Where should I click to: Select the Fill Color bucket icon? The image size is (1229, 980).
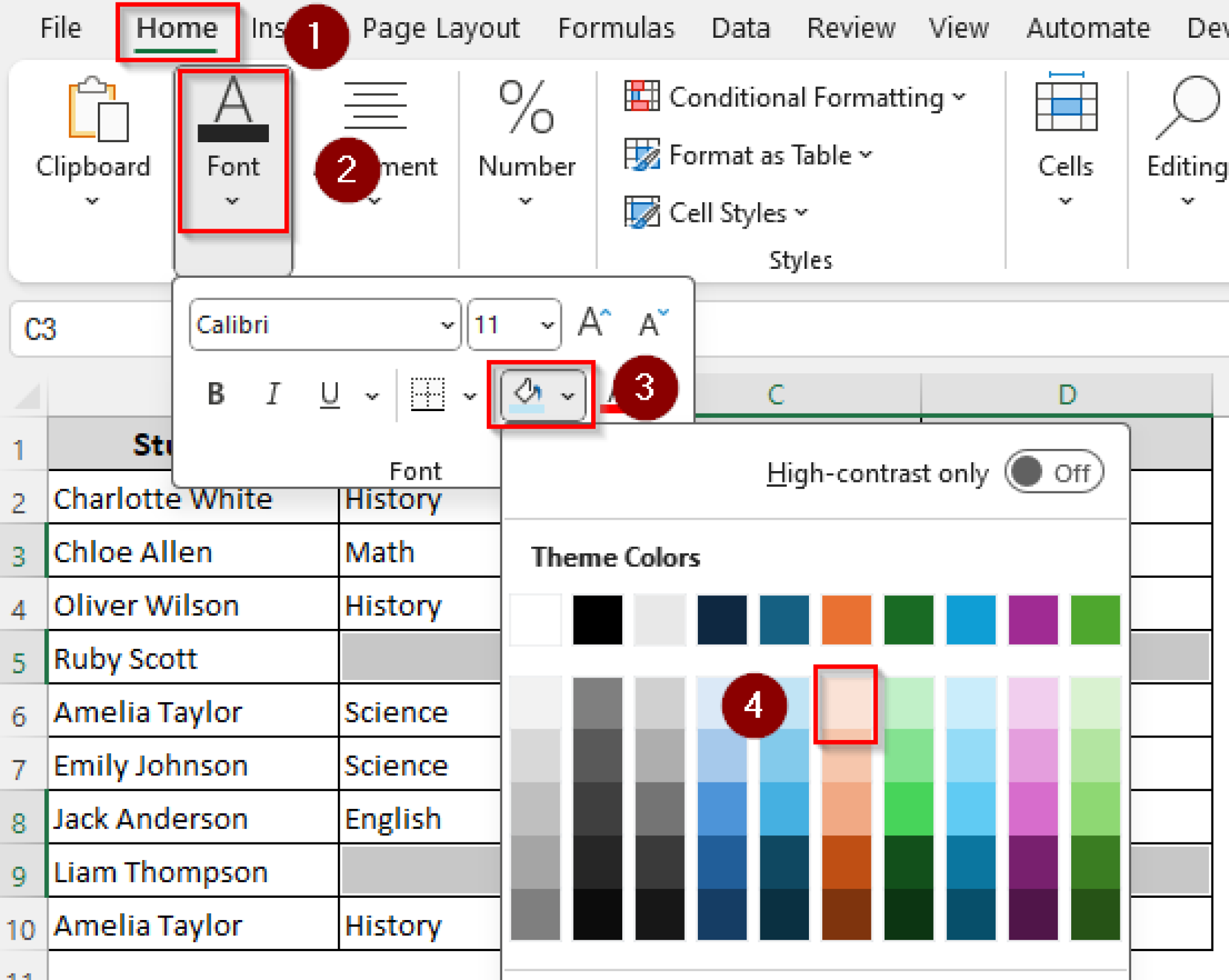pos(527,393)
